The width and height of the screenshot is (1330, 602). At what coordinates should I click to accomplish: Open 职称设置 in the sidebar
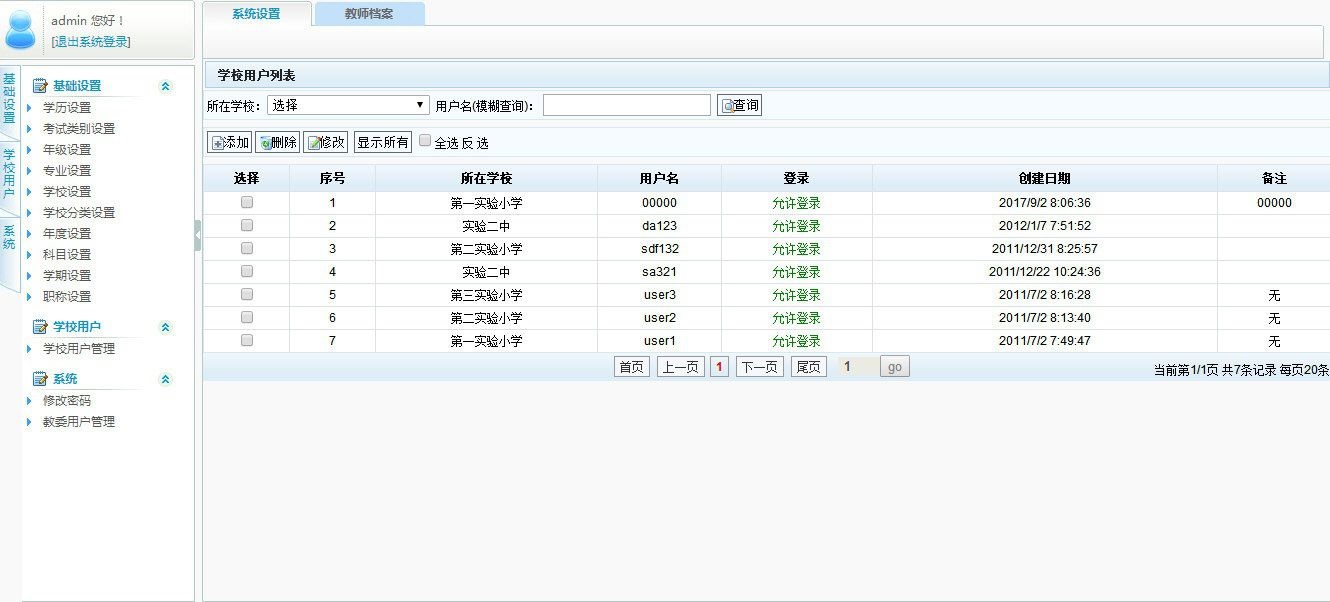pyautogui.click(x=67, y=297)
